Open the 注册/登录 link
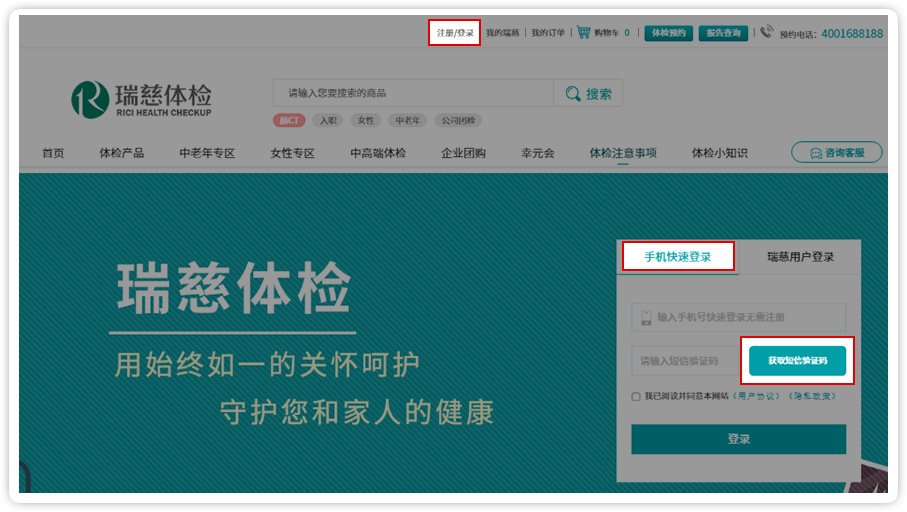The height and width of the screenshot is (512, 907). coord(455,33)
